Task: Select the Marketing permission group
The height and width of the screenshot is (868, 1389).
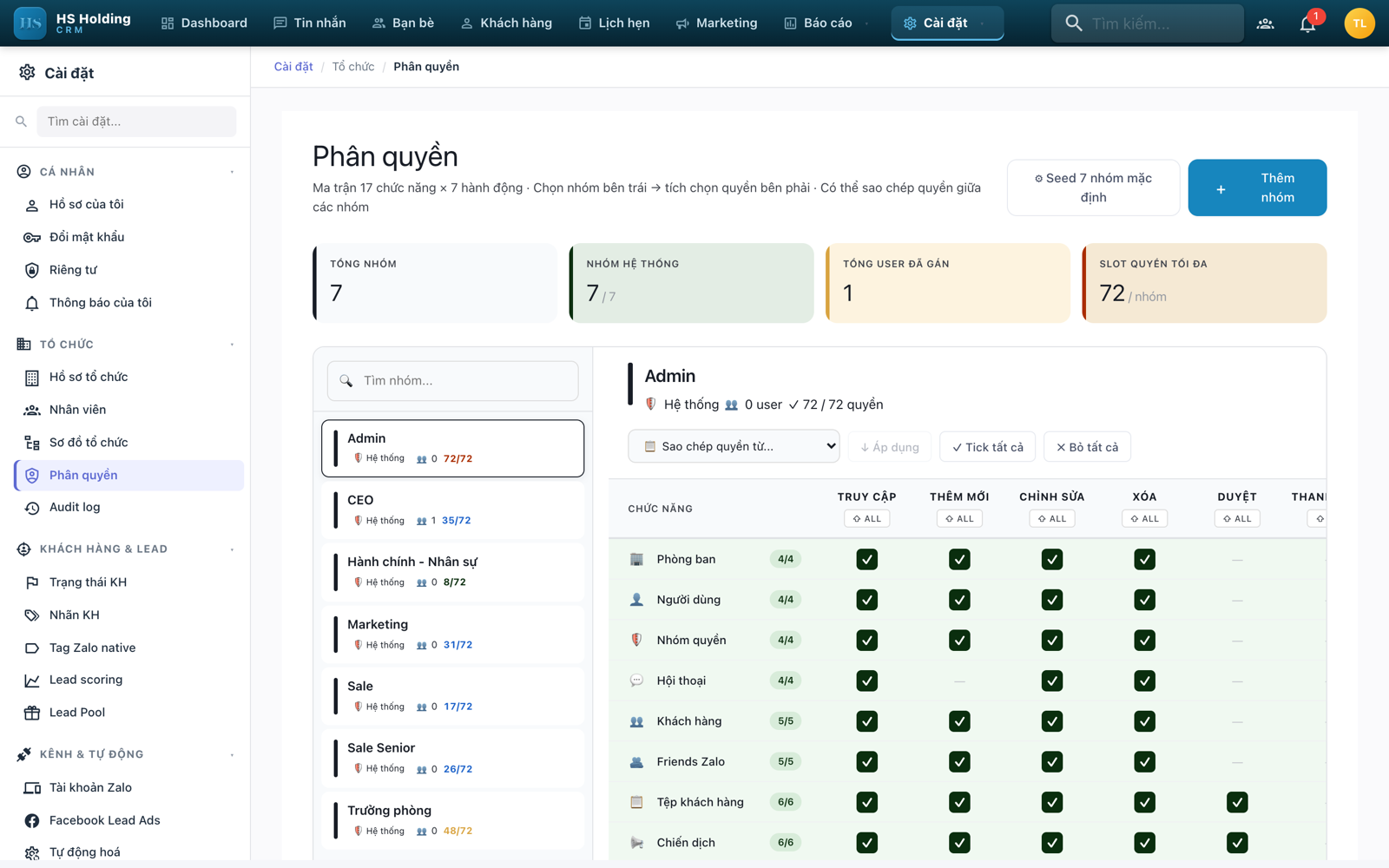Action: click(x=452, y=635)
